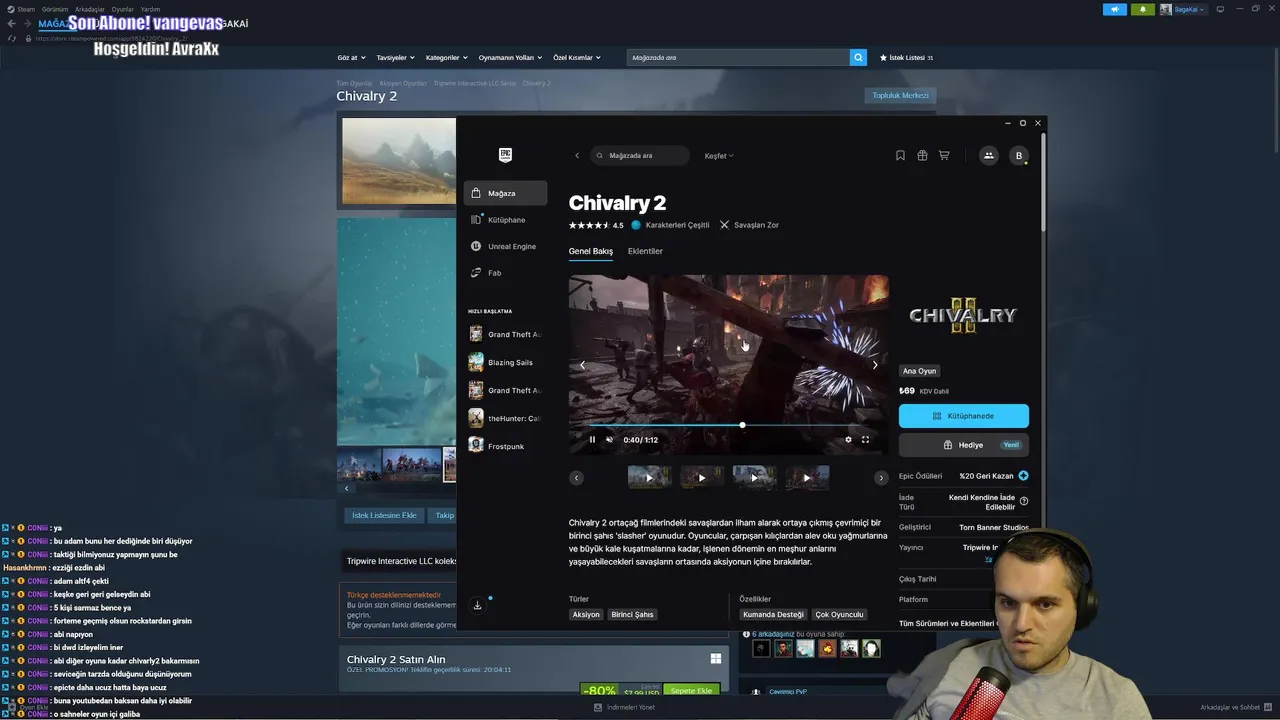
Task: Unmute the trailer audio
Action: coord(609,439)
